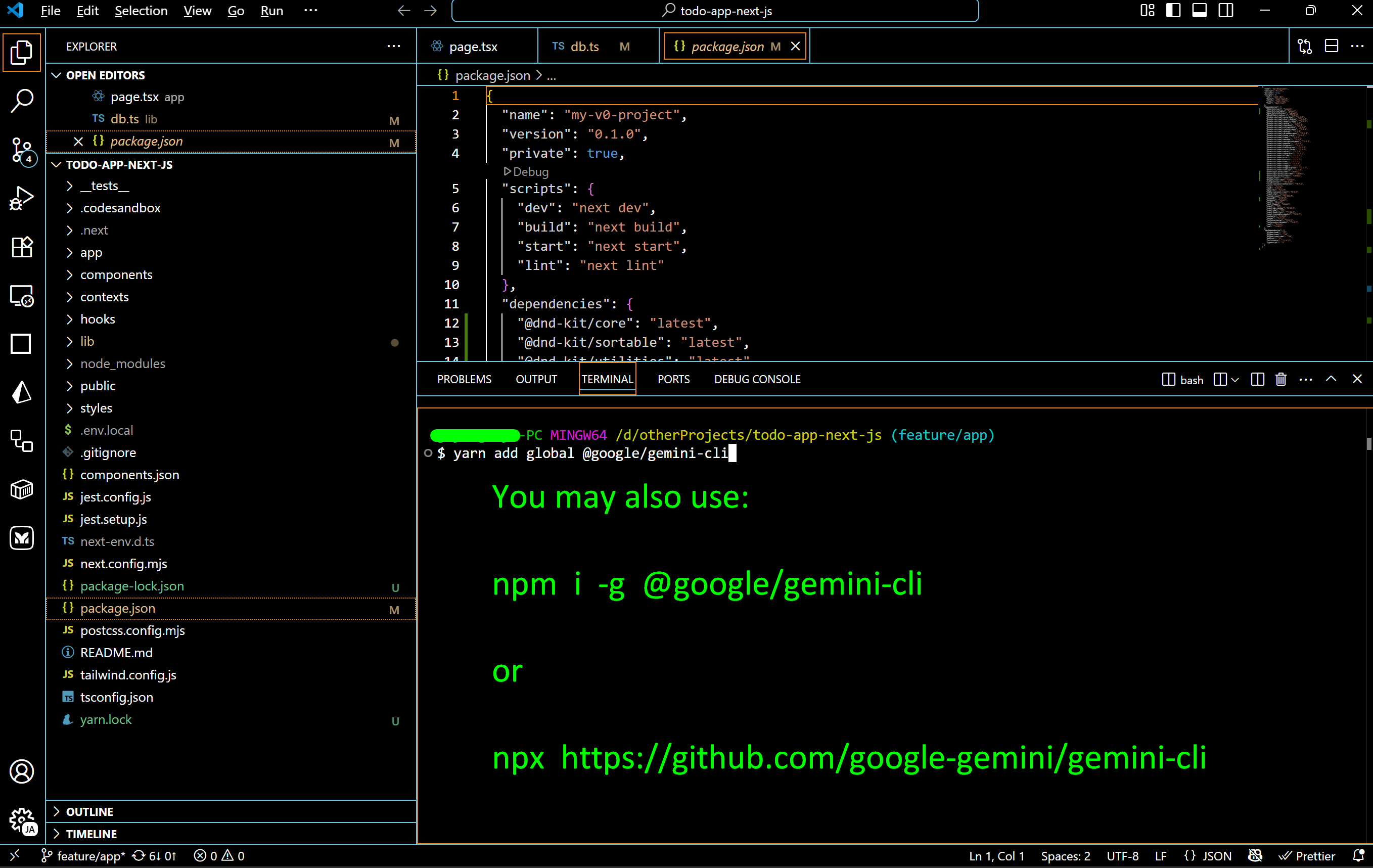Split the editor down icon
Image resolution: width=1373 pixels, height=868 pixels.
[x=1332, y=46]
